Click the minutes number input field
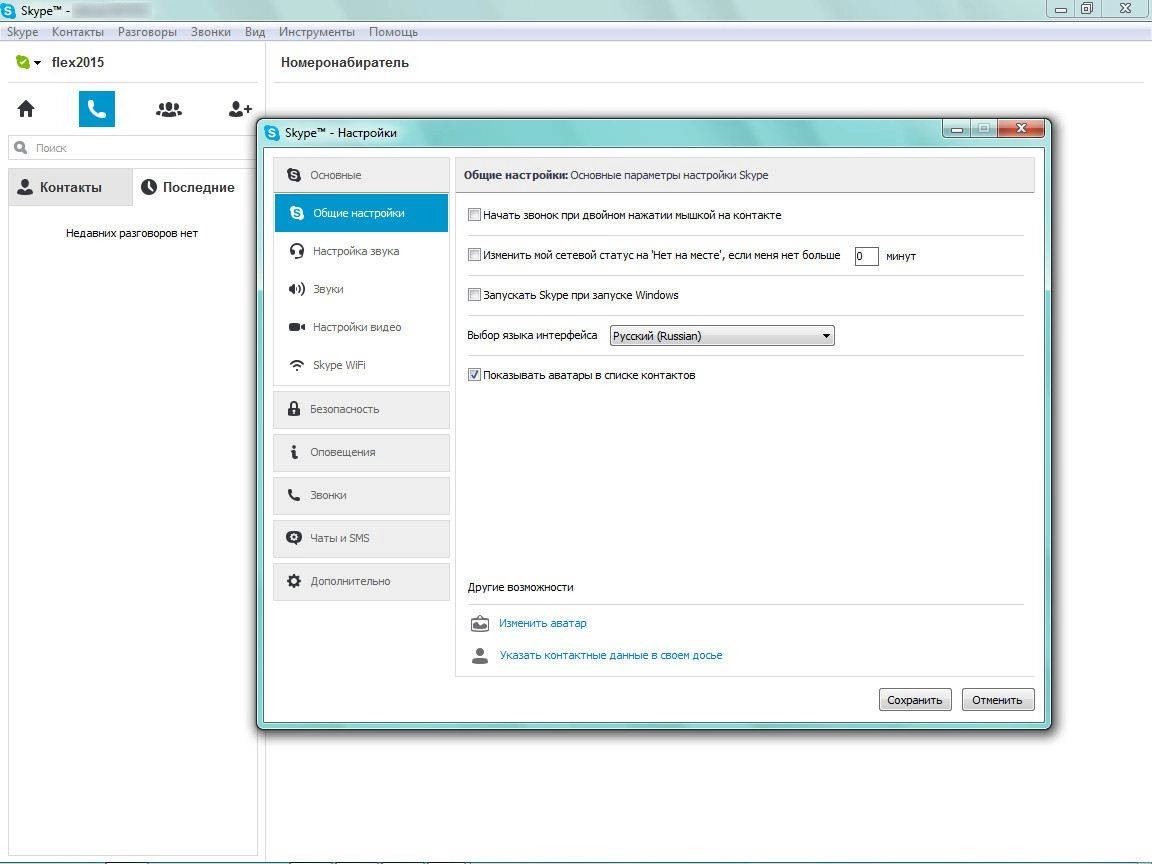Viewport: 1152px width, 864px height. [866, 256]
